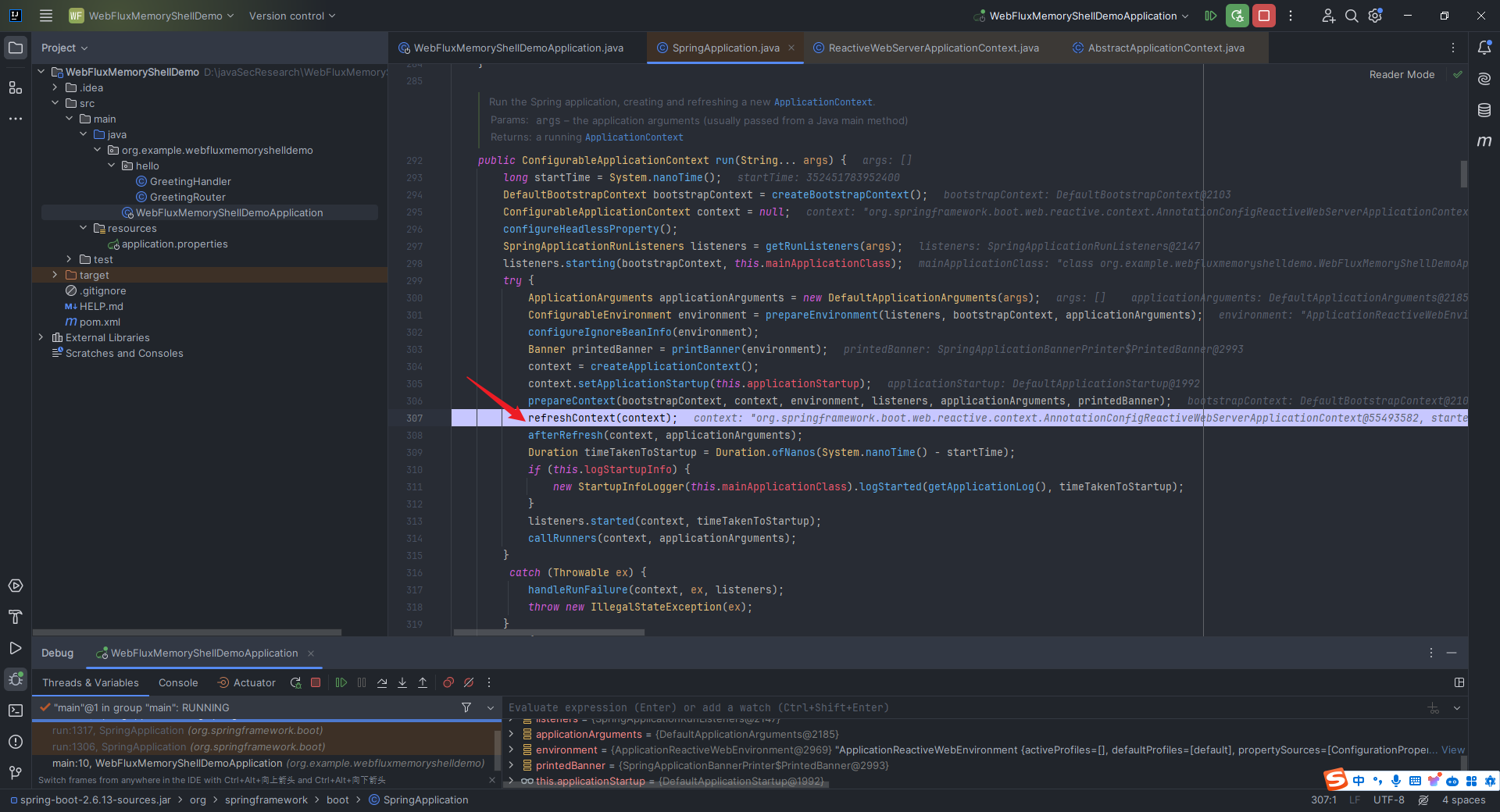Click Resume Program in Debug toolbar

341,682
